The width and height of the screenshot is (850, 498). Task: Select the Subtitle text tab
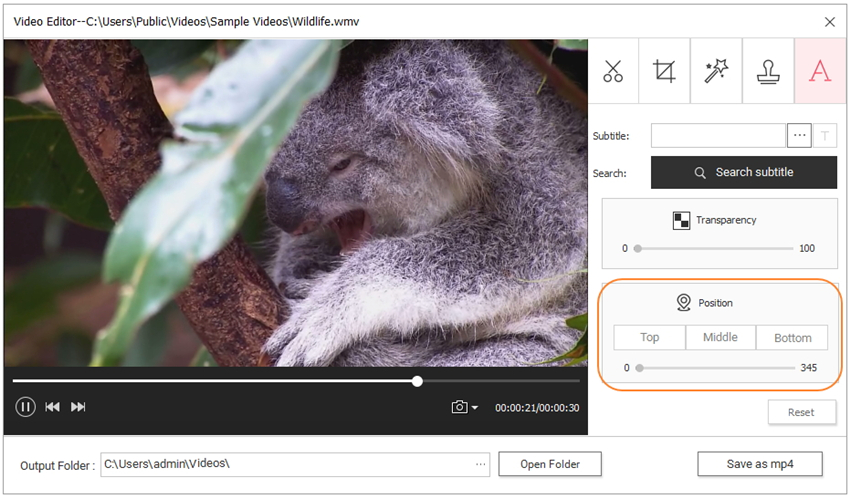tap(820, 71)
